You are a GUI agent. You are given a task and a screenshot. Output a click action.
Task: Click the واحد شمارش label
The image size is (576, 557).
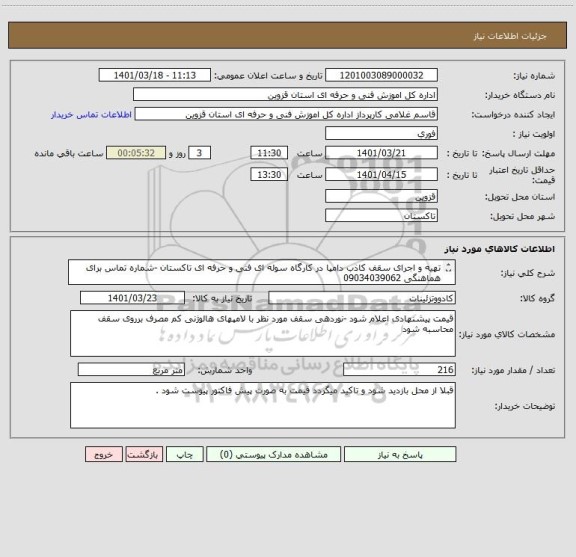pos(225,370)
